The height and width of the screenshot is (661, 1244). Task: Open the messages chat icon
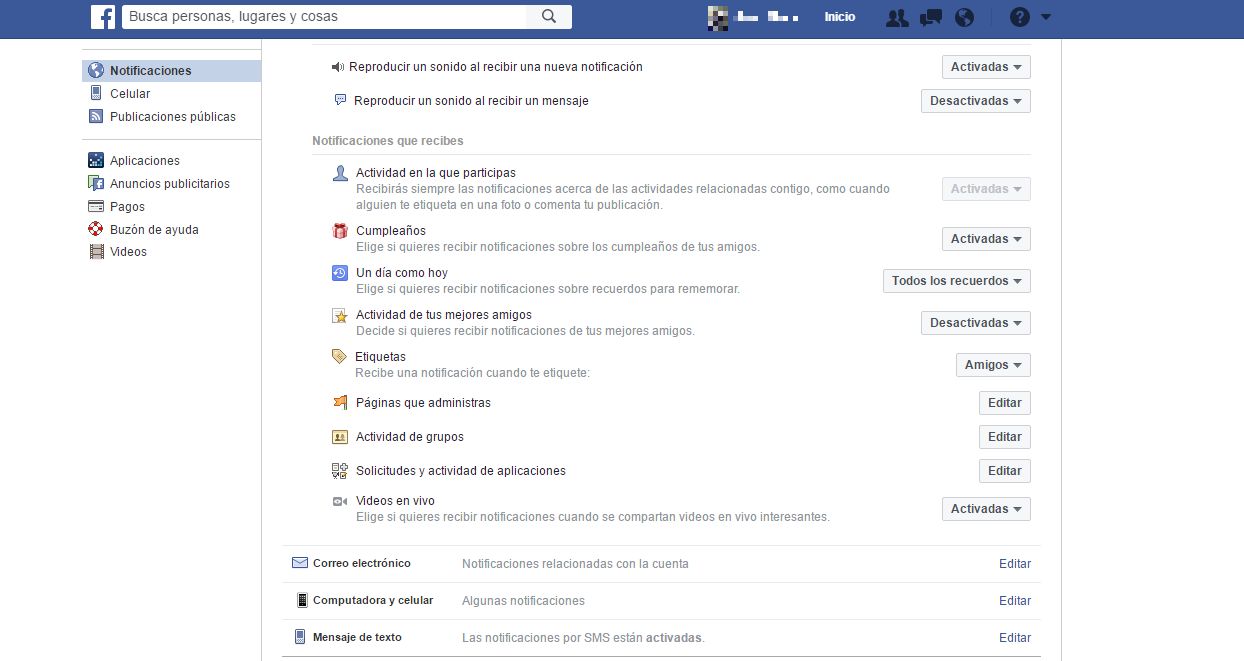[931, 17]
